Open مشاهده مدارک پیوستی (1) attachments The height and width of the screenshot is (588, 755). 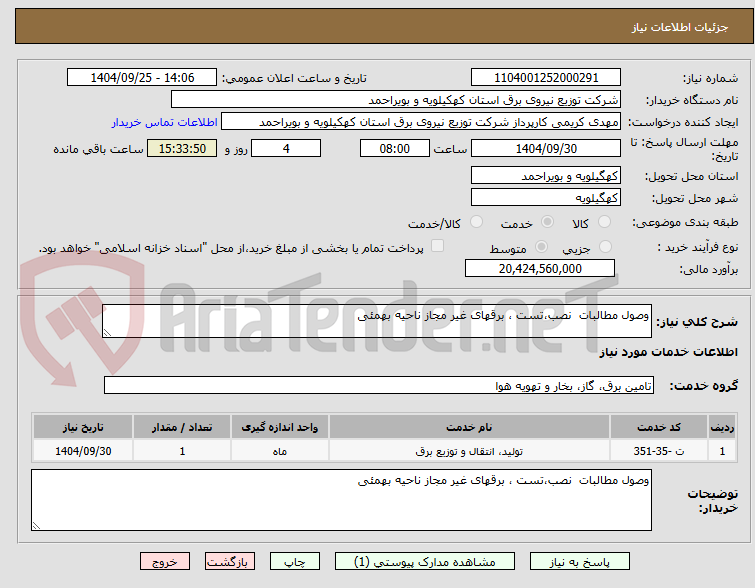[x=425, y=562]
